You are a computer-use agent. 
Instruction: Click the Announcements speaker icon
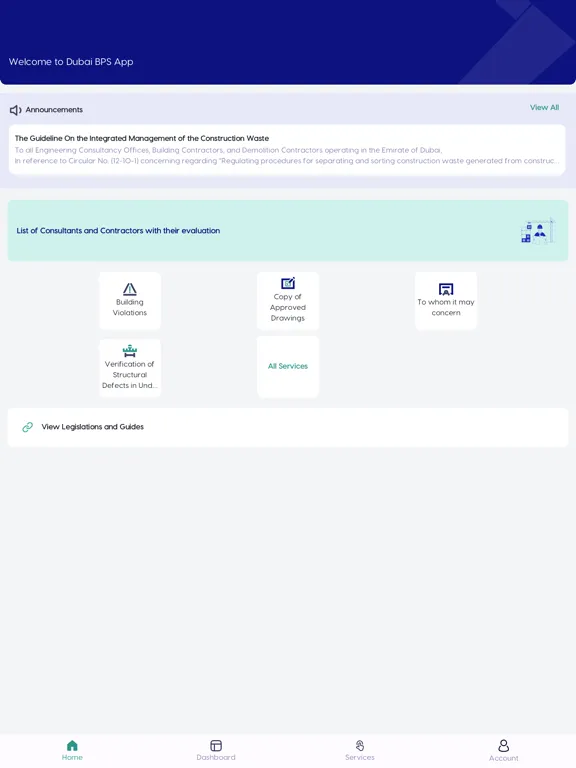(16, 110)
